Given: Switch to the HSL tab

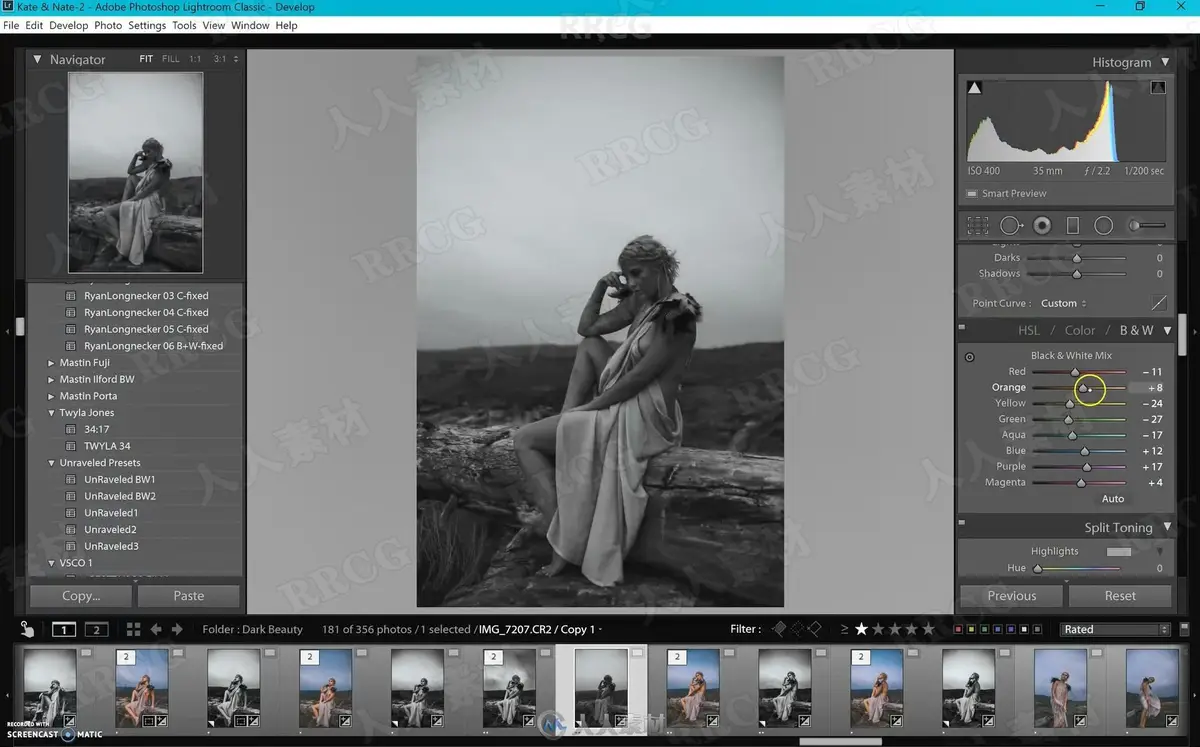Looking at the screenshot, I should click(1029, 330).
